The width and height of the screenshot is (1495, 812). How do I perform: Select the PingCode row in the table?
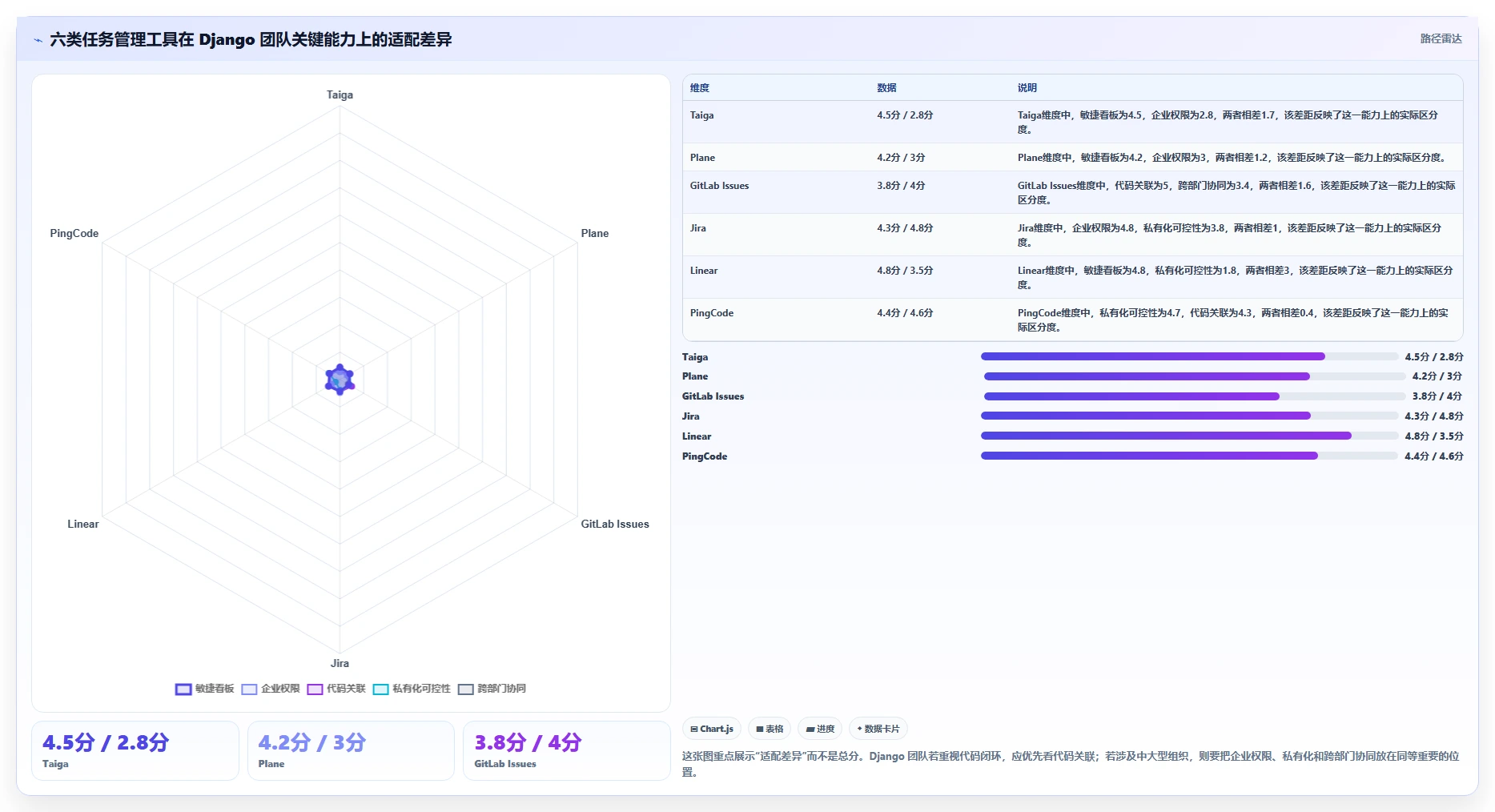tap(1072, 320)
